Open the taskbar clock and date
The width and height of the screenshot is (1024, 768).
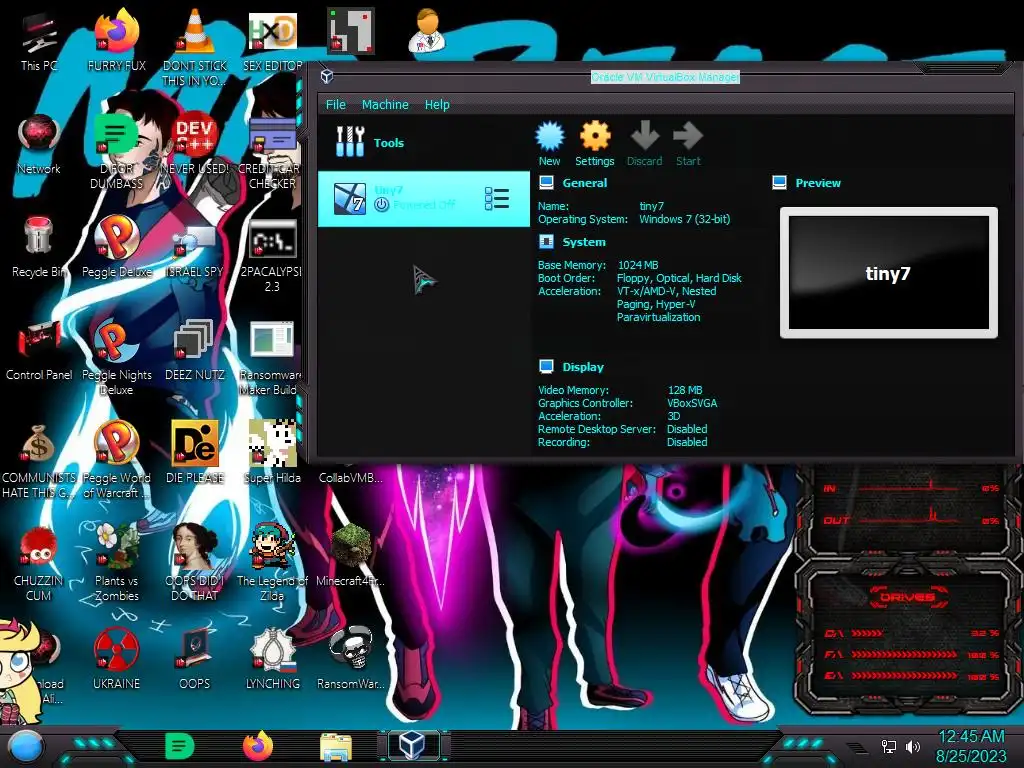coord(971,746)
